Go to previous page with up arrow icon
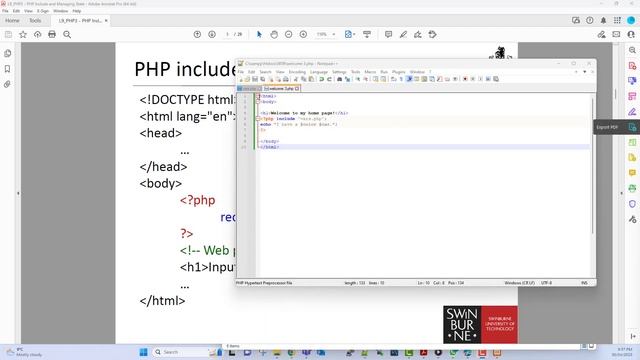The width and height of the screenshot is (640, 360). 197,35
